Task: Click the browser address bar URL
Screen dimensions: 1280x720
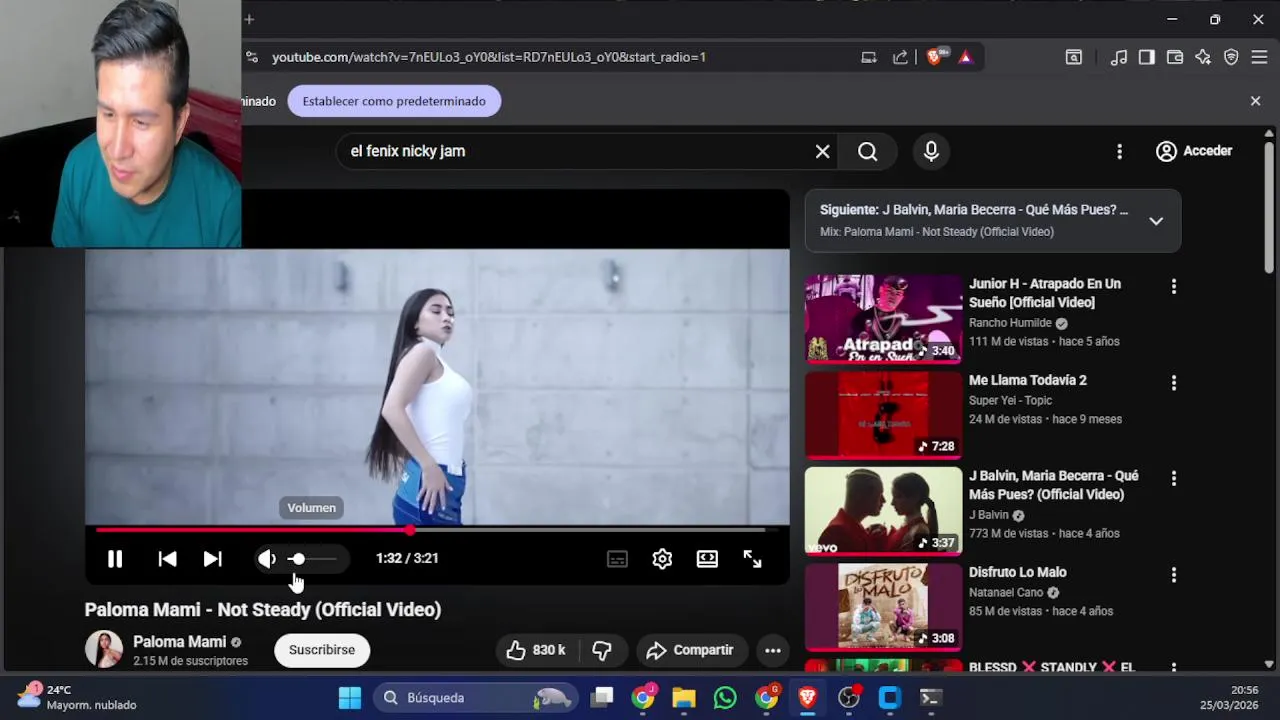Action: coord(489,57)
